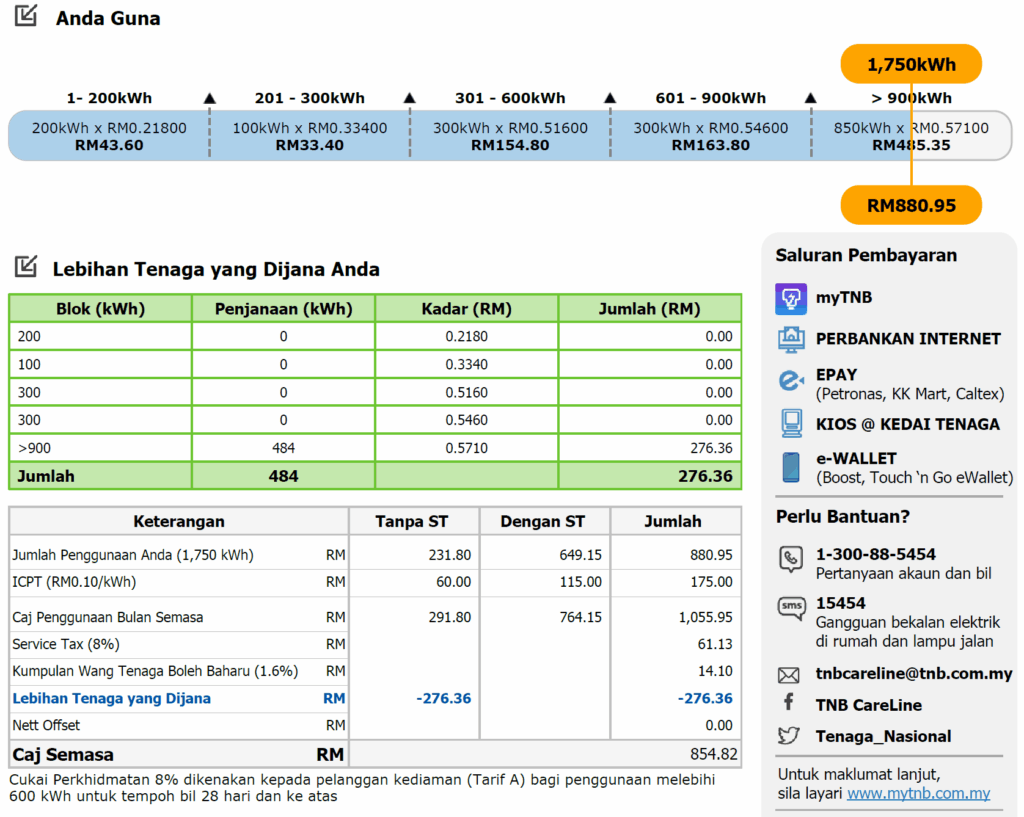Click the Twitter Tenaga_Nasional icon
Screen dimensions: 1024x817
click(789, 736)
